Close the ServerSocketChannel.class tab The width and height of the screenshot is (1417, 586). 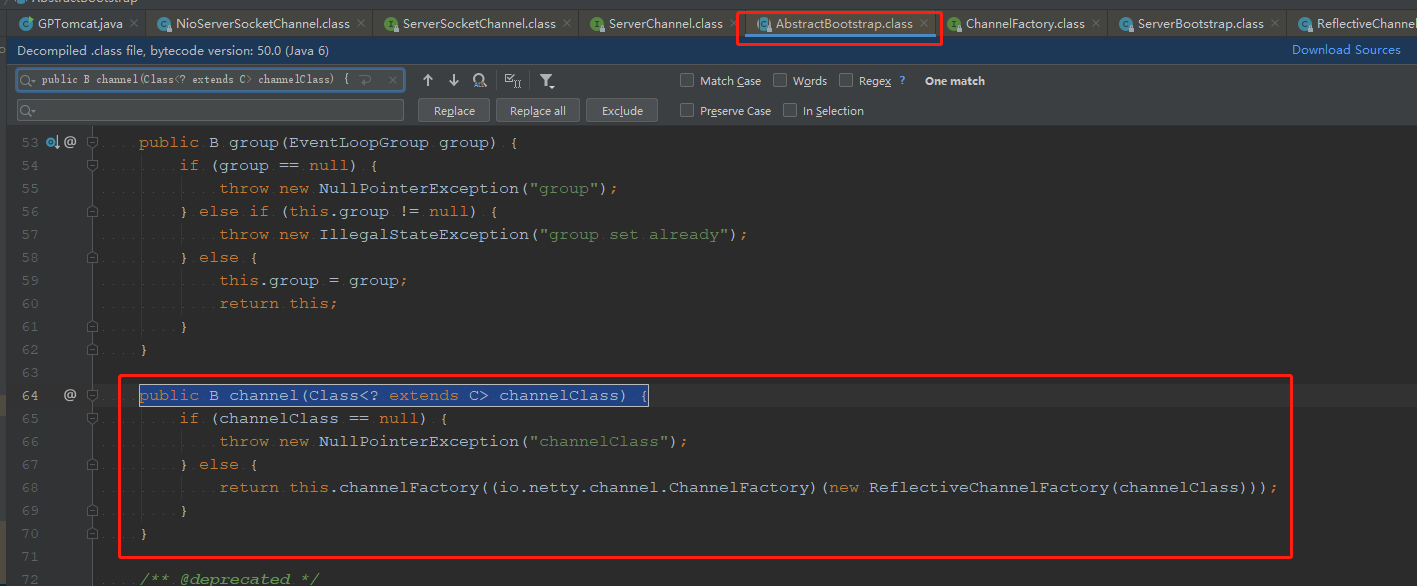(566, 23)
